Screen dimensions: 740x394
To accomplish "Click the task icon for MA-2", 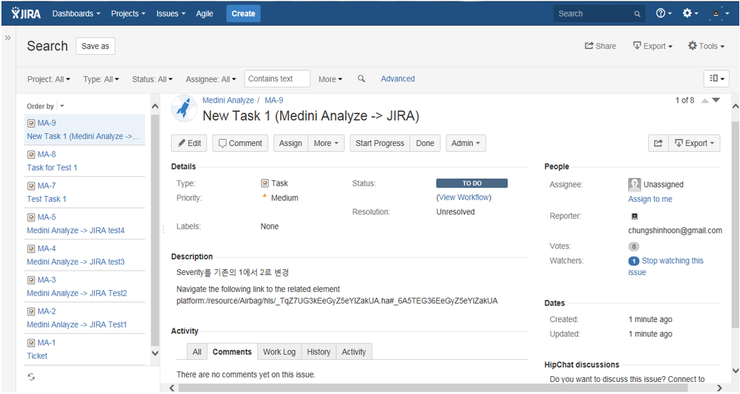I will point(31,311).
